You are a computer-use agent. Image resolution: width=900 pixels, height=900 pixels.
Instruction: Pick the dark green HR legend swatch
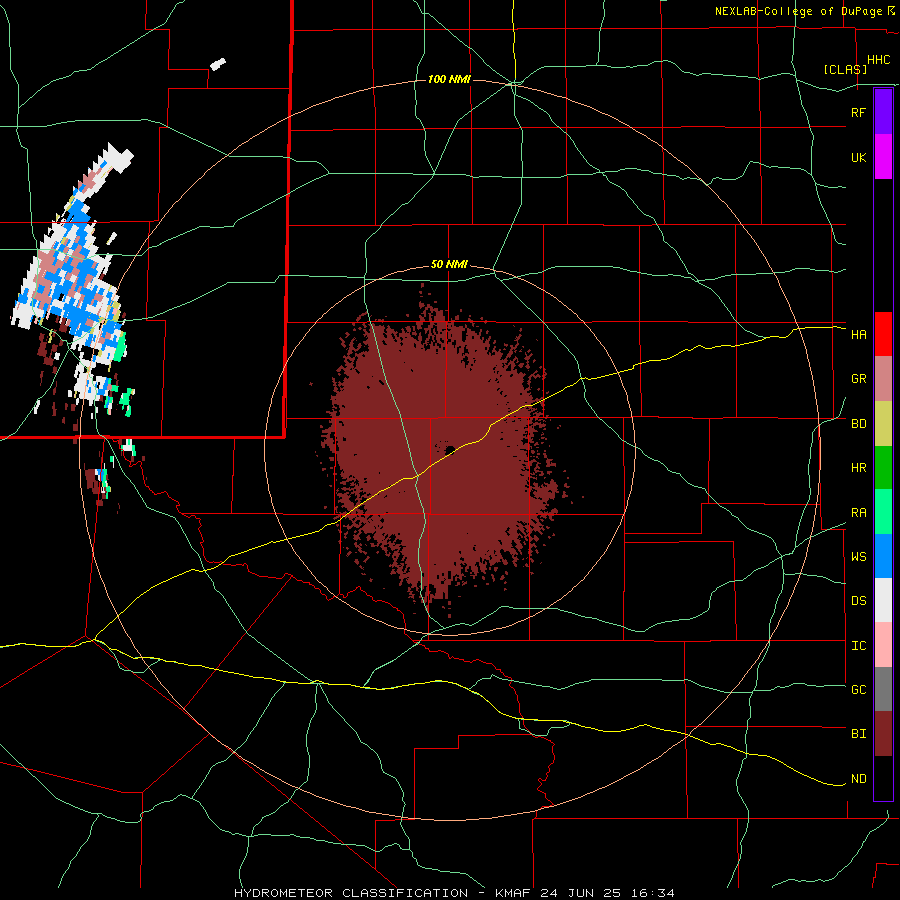point(883,468)
